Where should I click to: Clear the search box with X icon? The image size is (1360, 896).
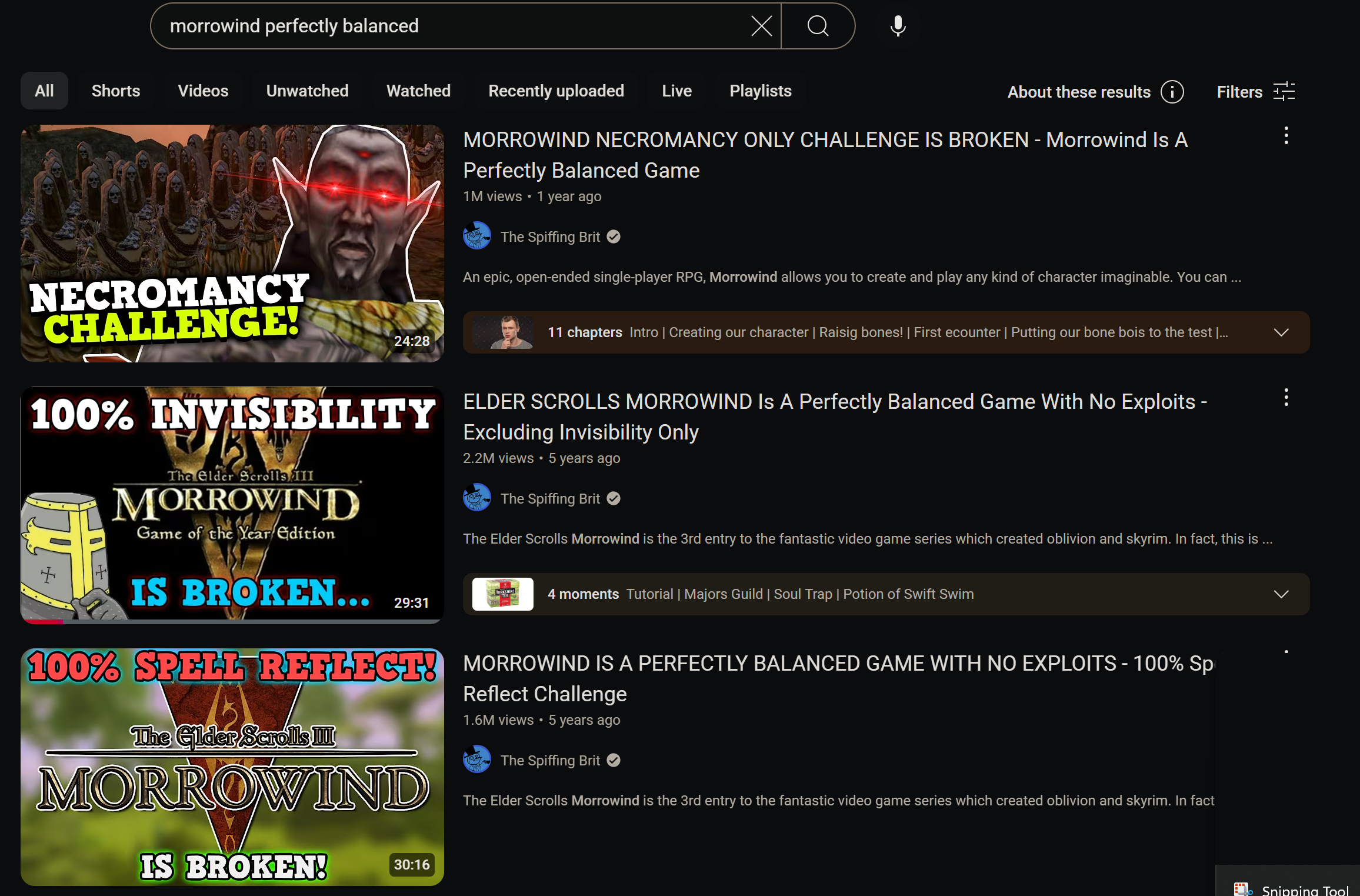point(761,26)
